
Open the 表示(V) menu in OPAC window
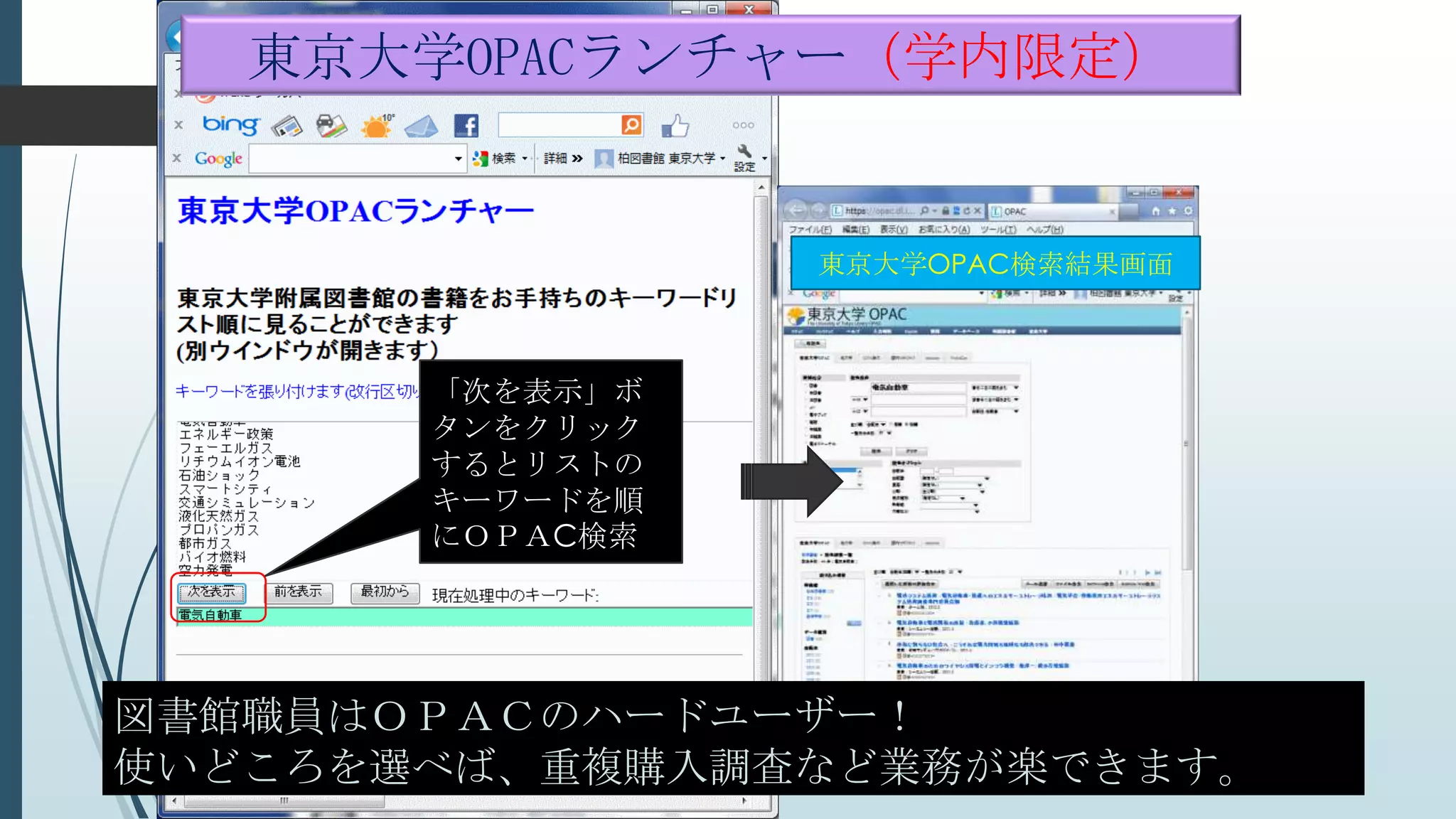click(x=894, y=230)
